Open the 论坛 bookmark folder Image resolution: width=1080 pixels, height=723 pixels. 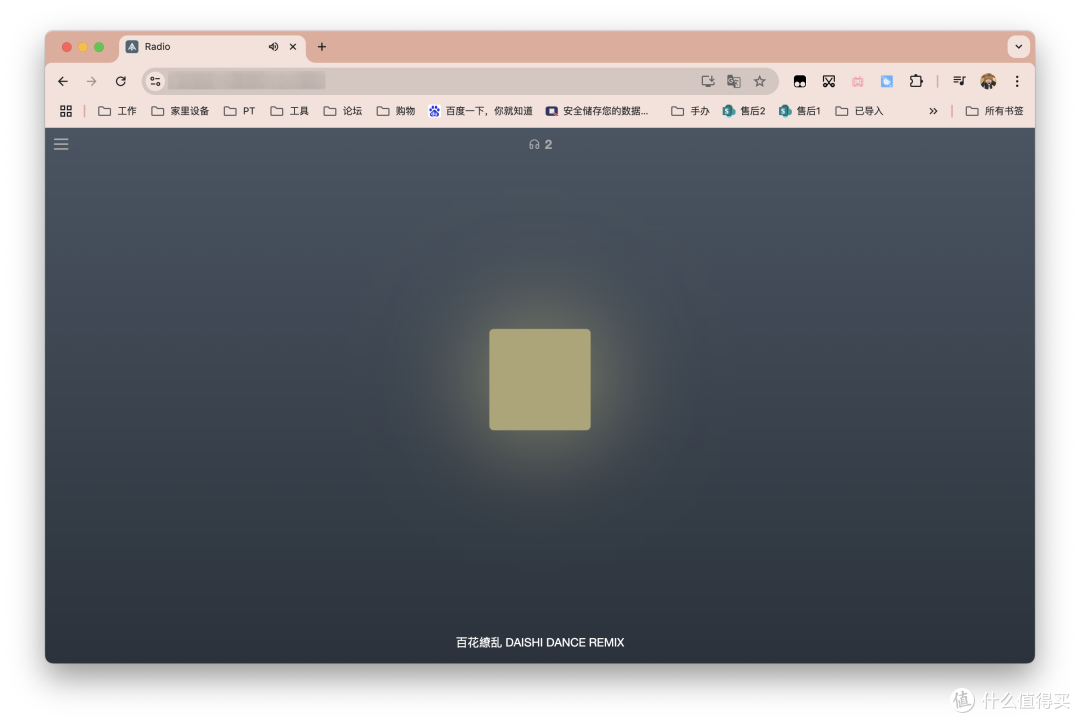tap(342, 111)
